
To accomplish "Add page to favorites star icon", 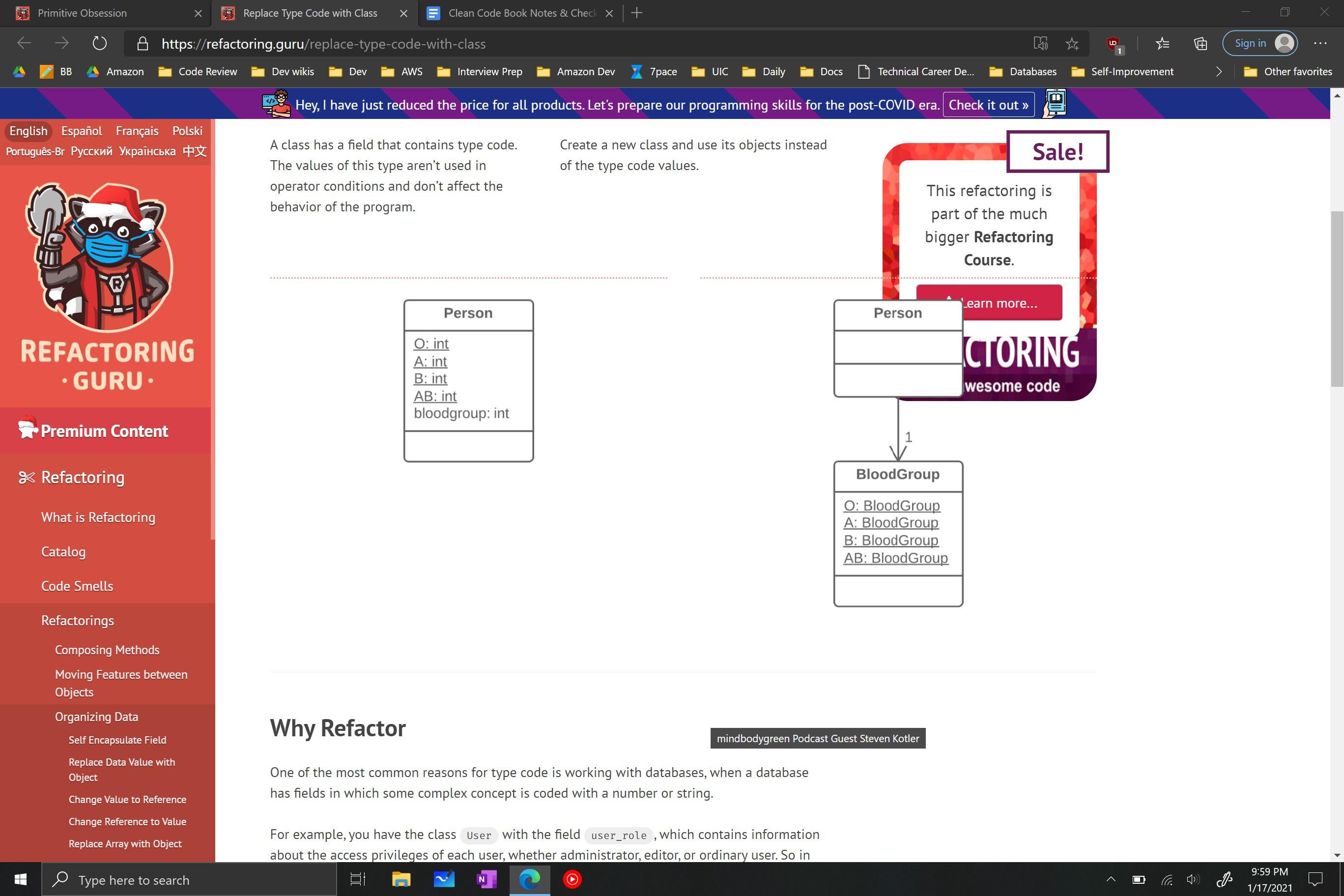I will coord(1072,43).
